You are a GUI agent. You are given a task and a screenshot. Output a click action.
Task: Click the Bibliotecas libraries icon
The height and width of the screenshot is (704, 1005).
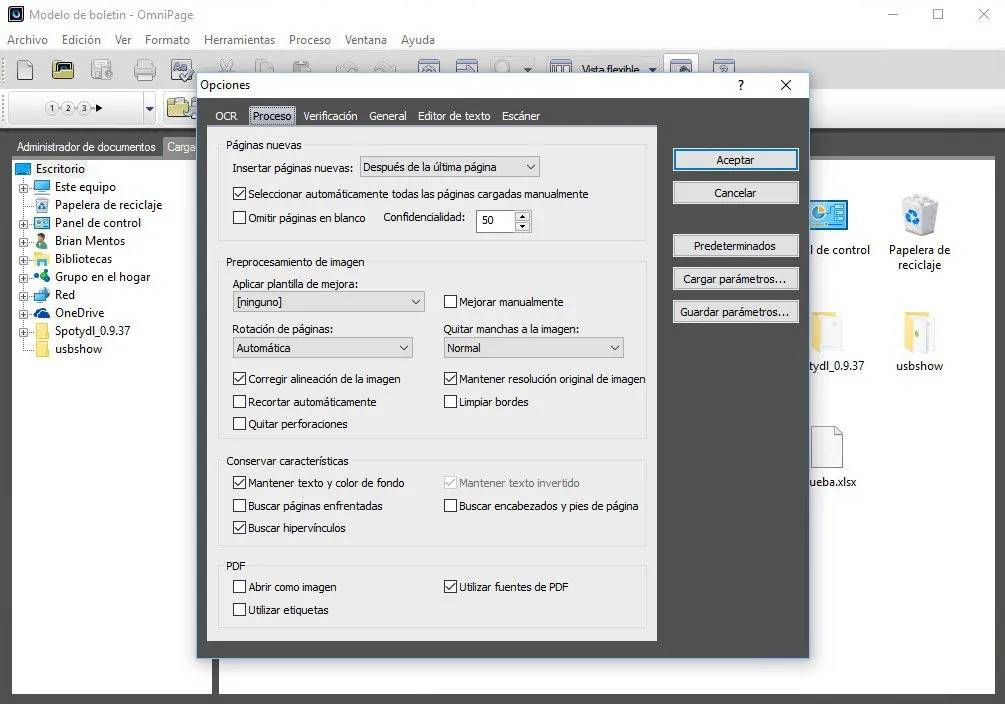pos(42,259)
